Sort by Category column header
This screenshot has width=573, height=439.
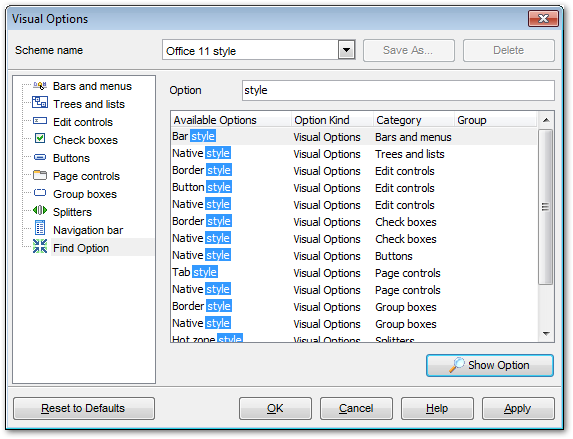click(x=414, y=120)
